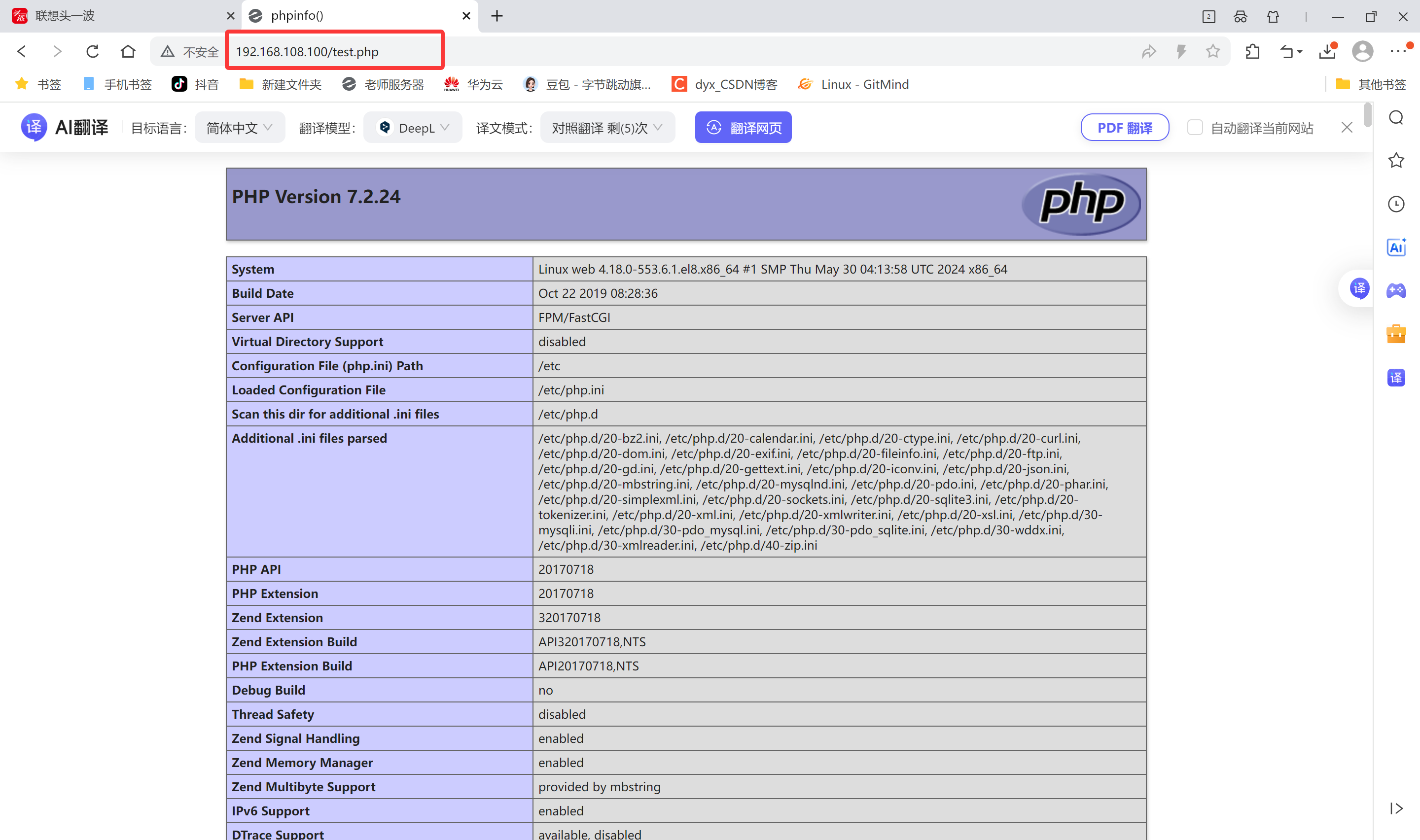
Task: Open a new browser tab
Action: [x=497, y=16]
